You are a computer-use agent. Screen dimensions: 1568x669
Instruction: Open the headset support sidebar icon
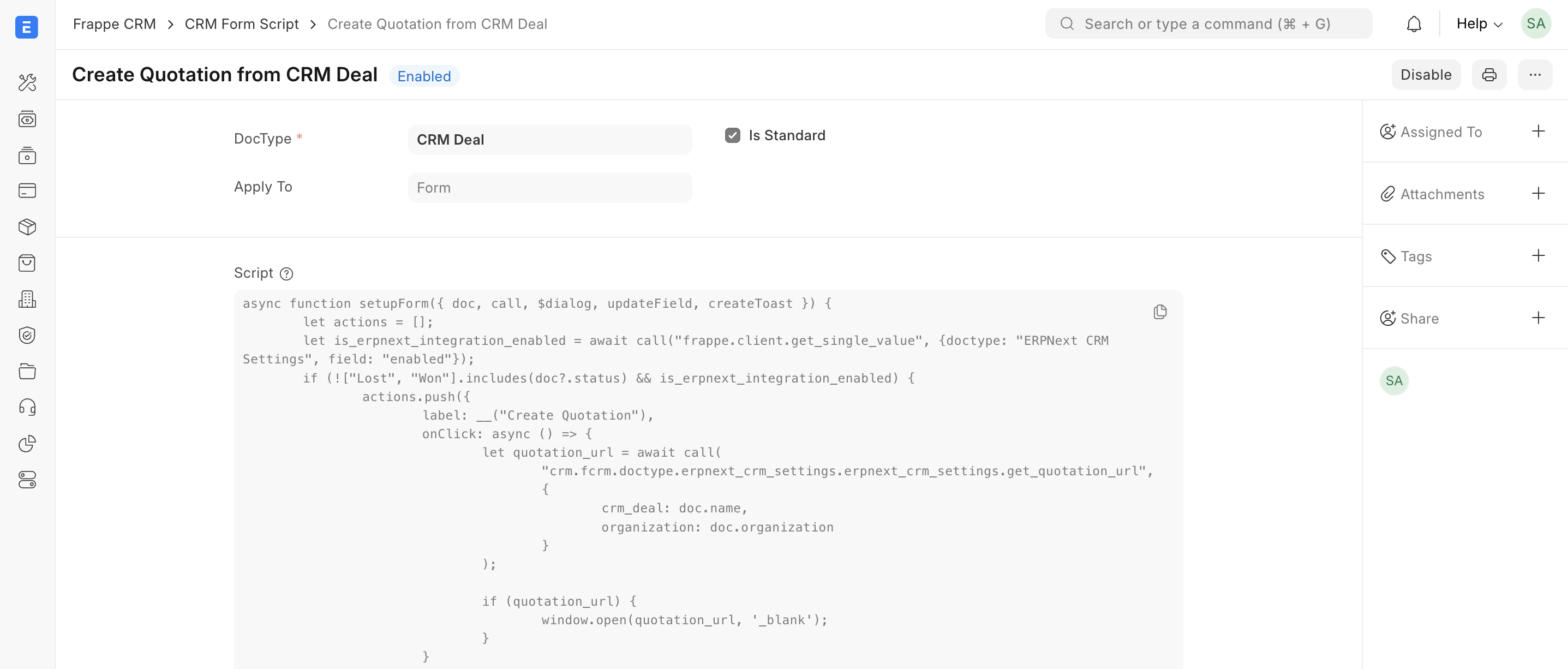pyautogui.click(x=27, y=407)
